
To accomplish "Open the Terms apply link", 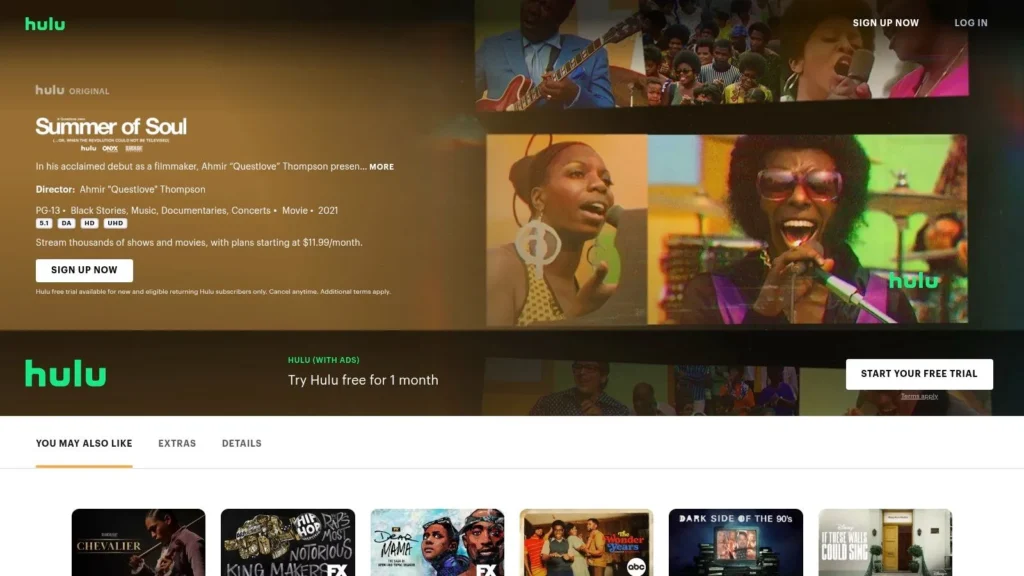I will point(919,396).
